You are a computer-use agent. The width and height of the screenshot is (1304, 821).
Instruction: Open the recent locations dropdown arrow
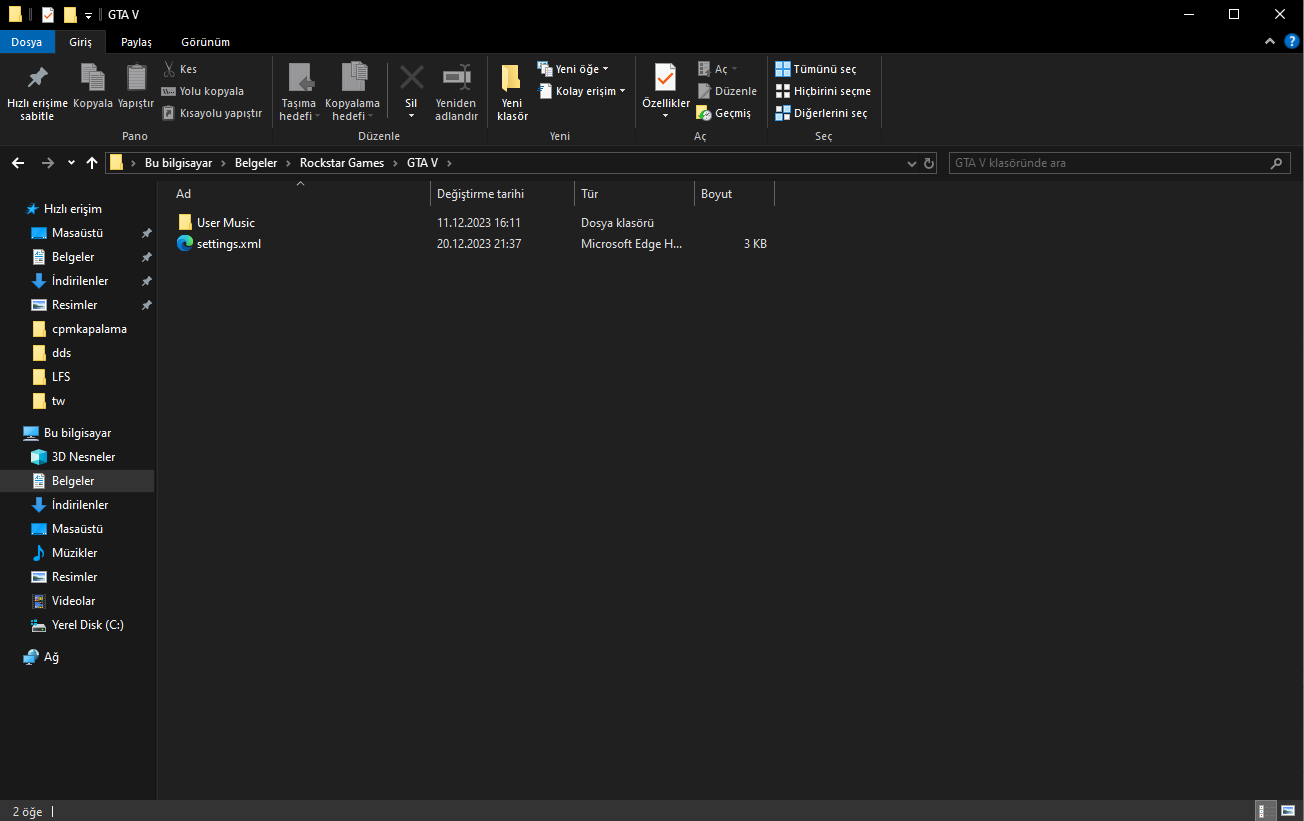click(71, 163)
